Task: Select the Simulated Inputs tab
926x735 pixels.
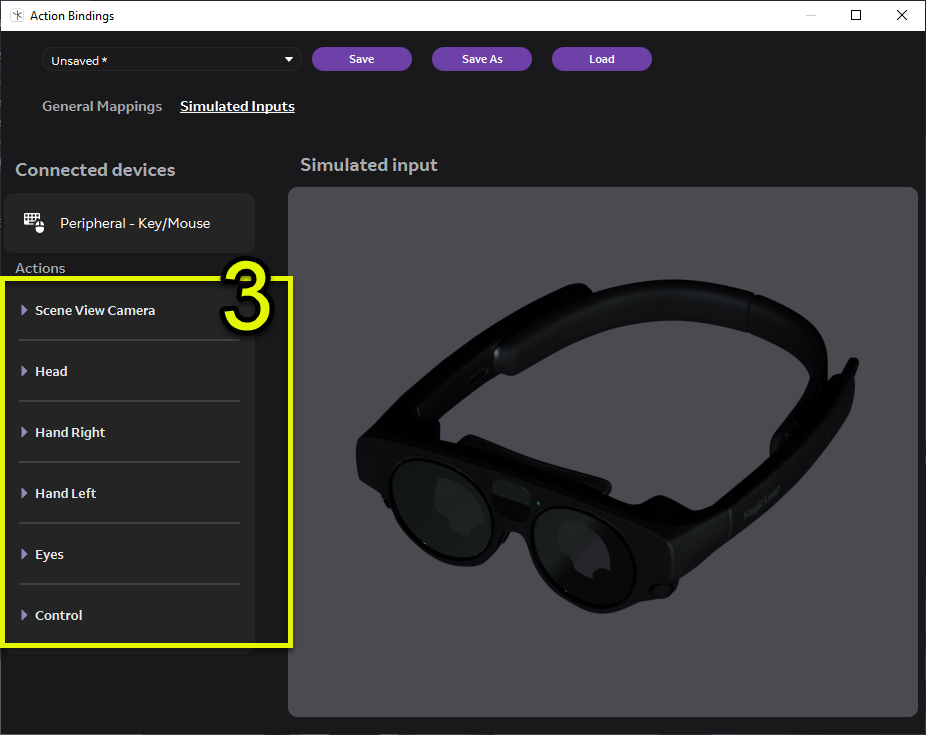Action: 237,106
